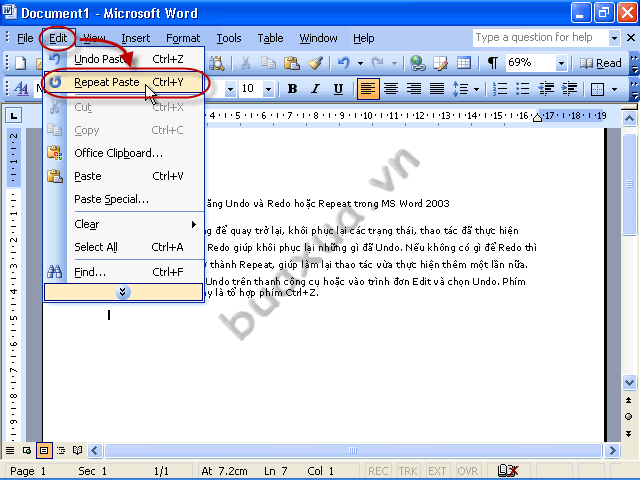
Task: Toggle Print Layout view button
Action: click(x=44, y=451)
